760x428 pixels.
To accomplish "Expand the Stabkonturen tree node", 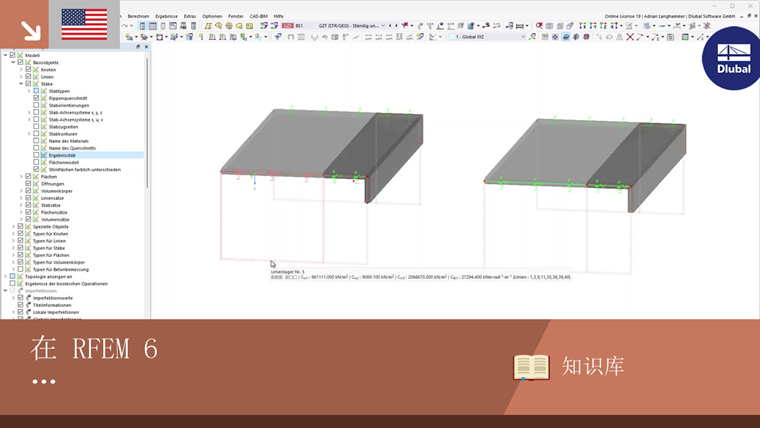I will 29,134.
